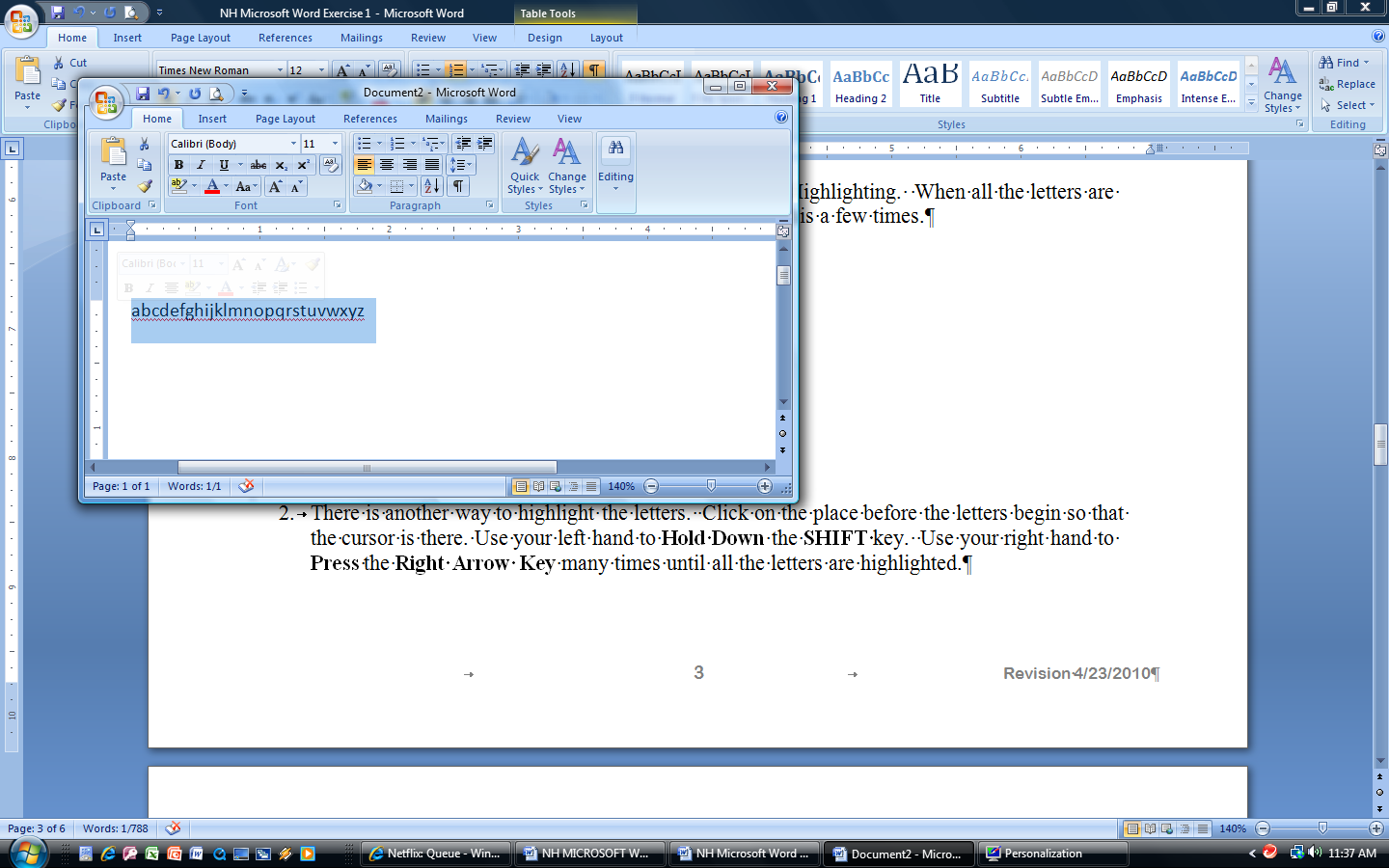Click Save in Document2 quick access toolbar
The image size is (1389, 868).
pyautogui.click(x=143, y=94)
